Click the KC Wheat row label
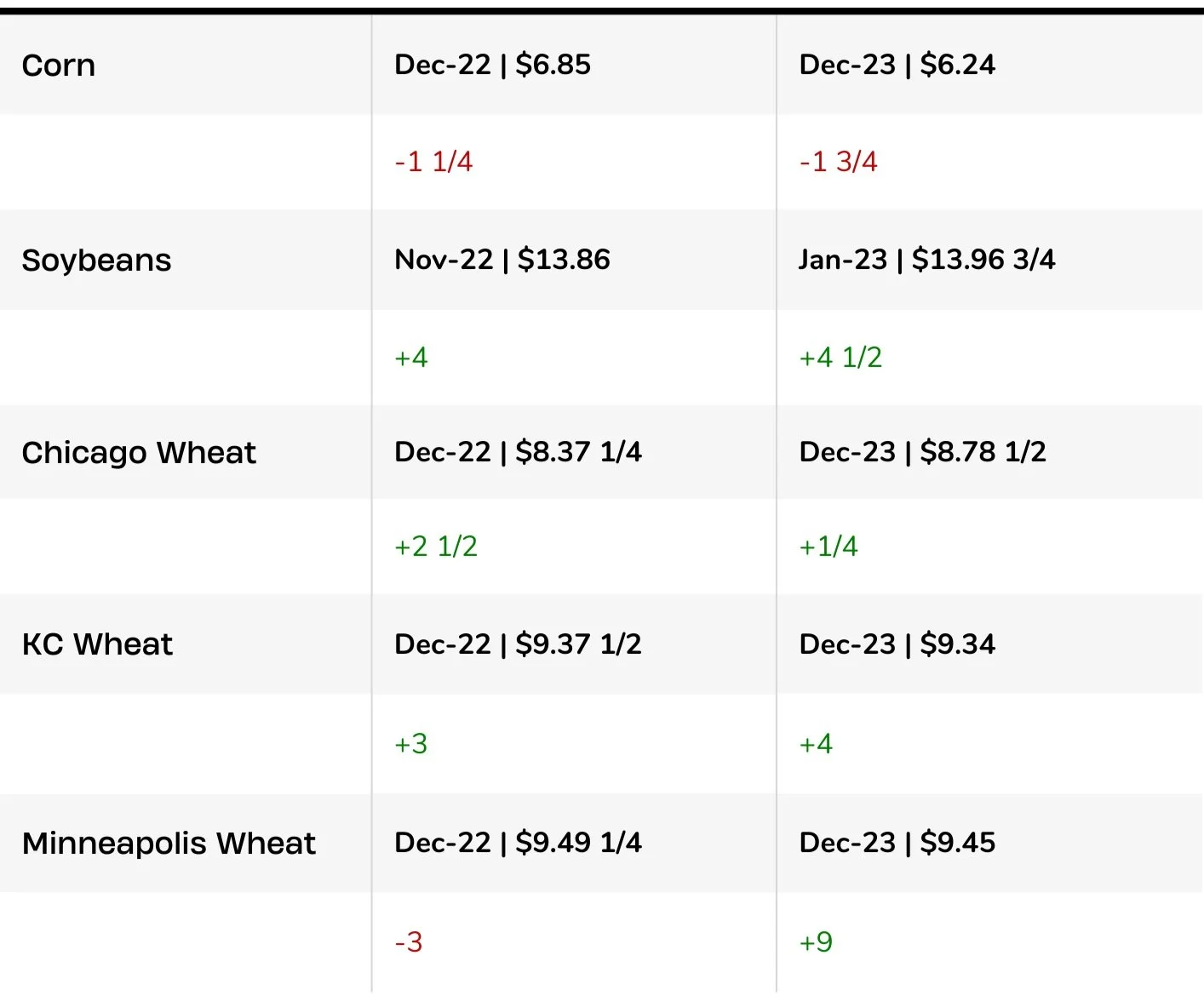The width and height of the screenshot is (1204, 1007). coord(97,644)
